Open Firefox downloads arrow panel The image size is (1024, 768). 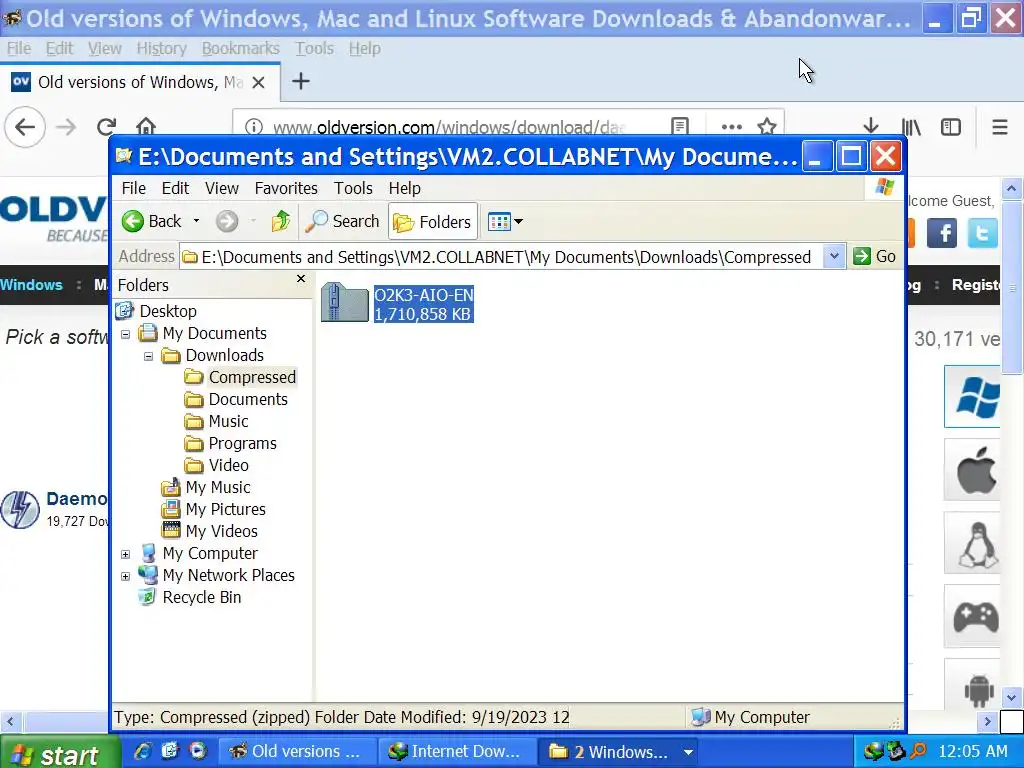(x=871, y=127)
